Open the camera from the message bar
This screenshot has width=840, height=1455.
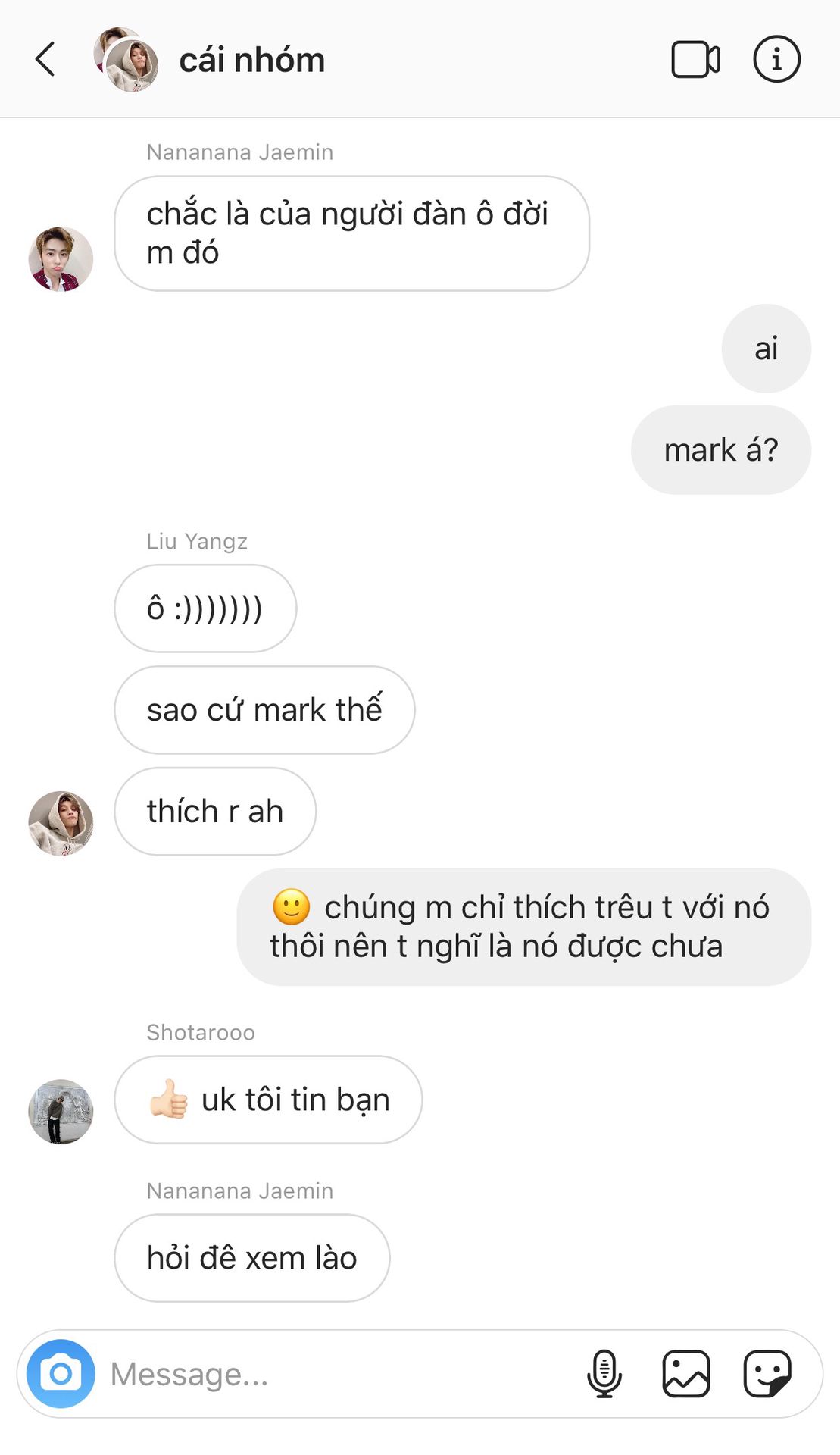(61, 1374)
